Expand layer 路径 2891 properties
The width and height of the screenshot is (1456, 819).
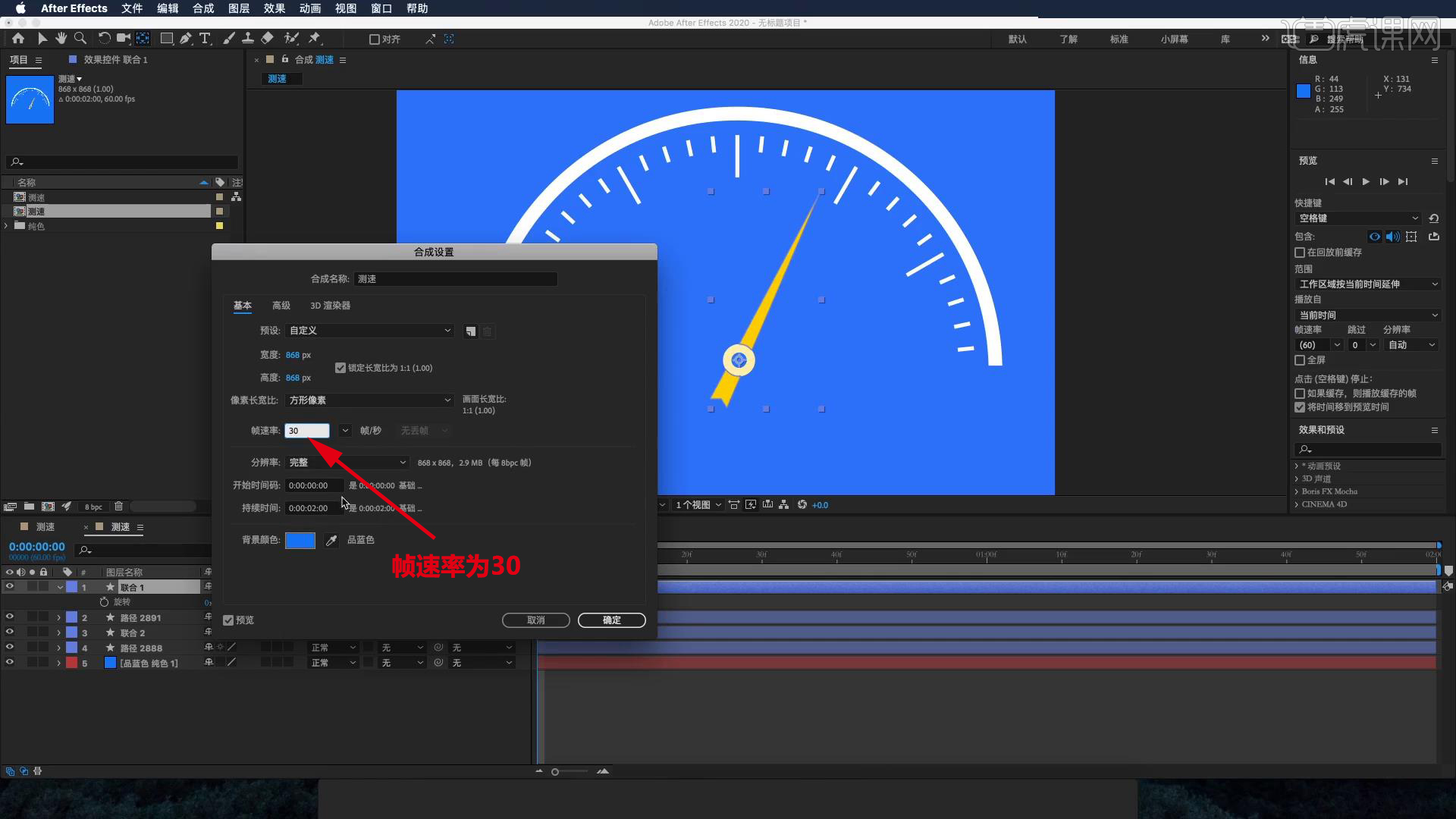(58, 618)
